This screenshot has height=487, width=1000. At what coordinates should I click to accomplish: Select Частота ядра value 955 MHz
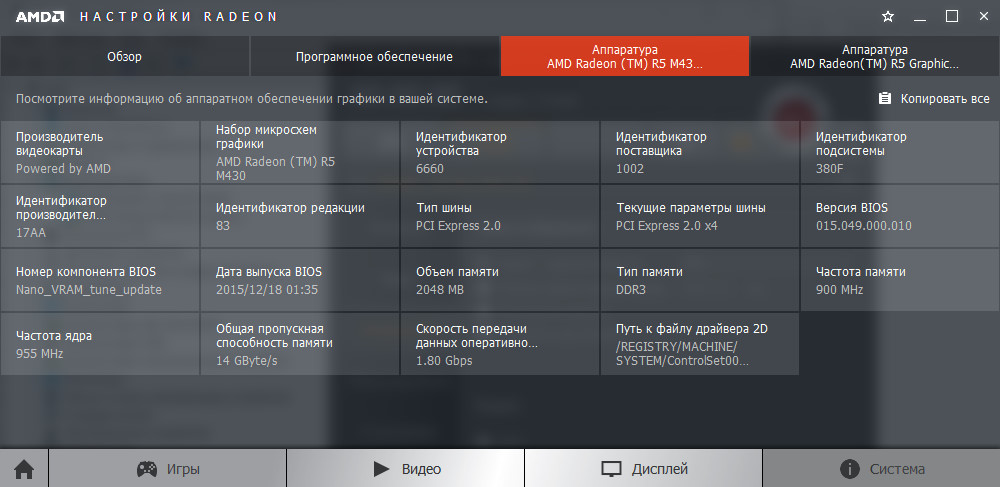40,354
